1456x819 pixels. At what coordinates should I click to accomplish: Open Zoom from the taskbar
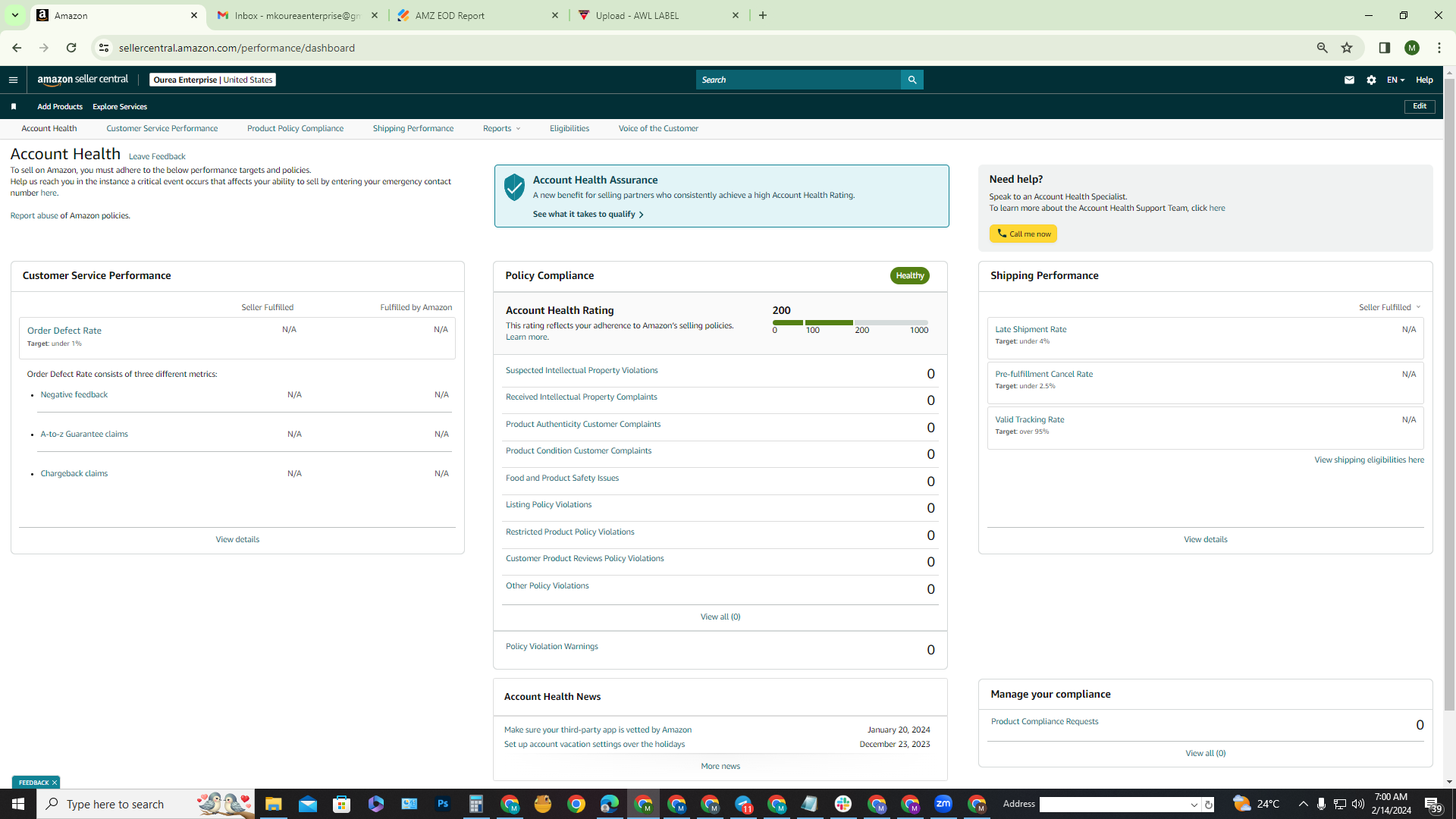(943, 804)
